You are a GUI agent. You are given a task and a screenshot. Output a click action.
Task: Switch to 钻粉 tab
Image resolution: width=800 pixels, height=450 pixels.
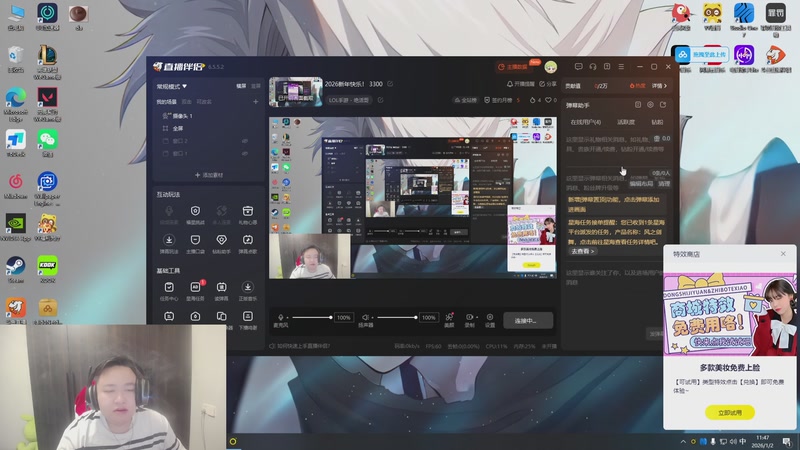(x=657, y=122)
